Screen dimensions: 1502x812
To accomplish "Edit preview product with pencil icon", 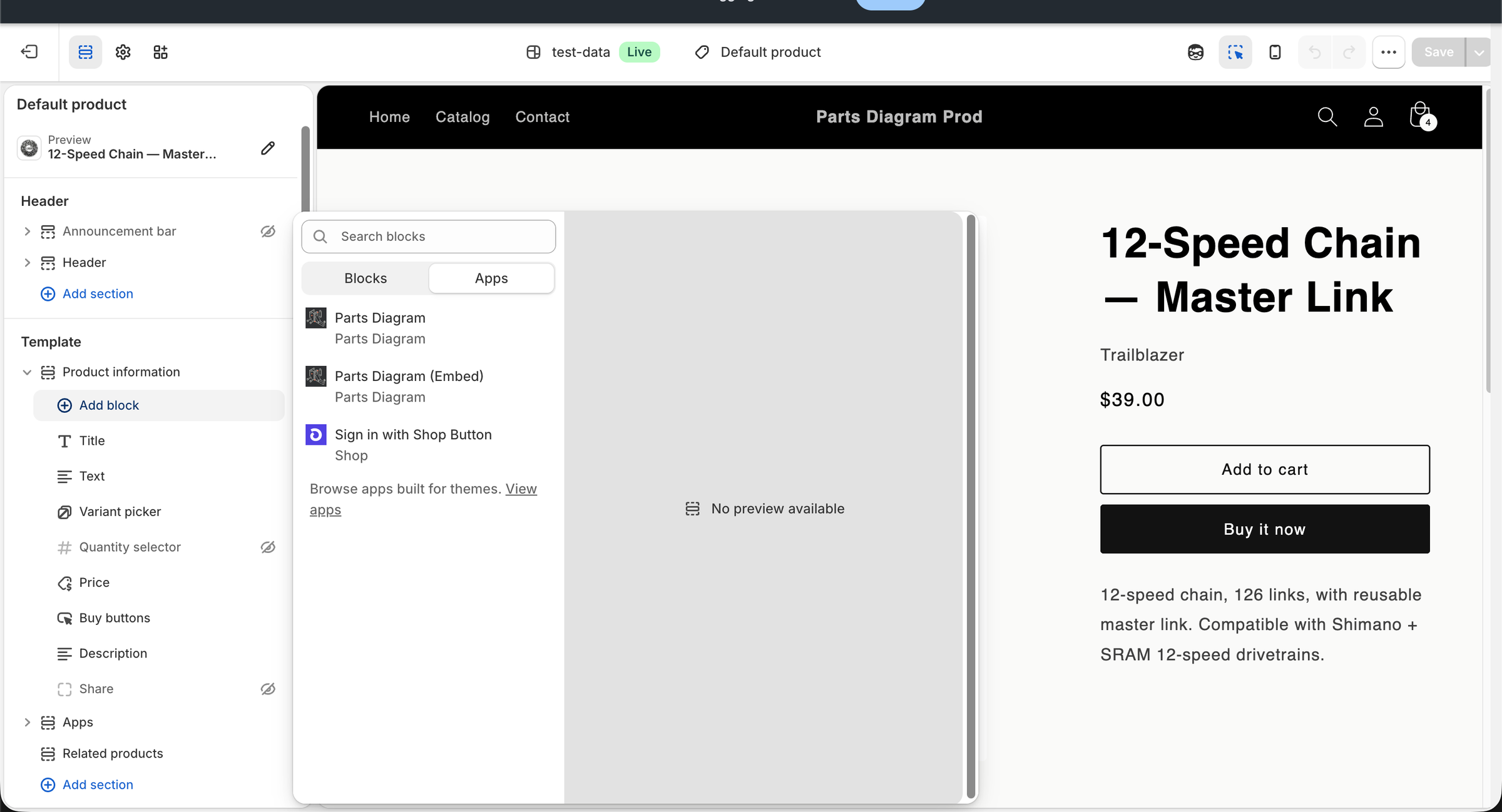I will point(268,148).
